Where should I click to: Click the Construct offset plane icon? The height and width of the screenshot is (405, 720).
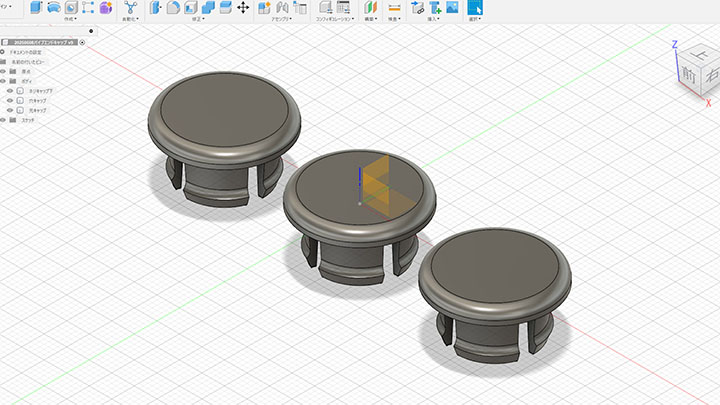pos(370,7)
